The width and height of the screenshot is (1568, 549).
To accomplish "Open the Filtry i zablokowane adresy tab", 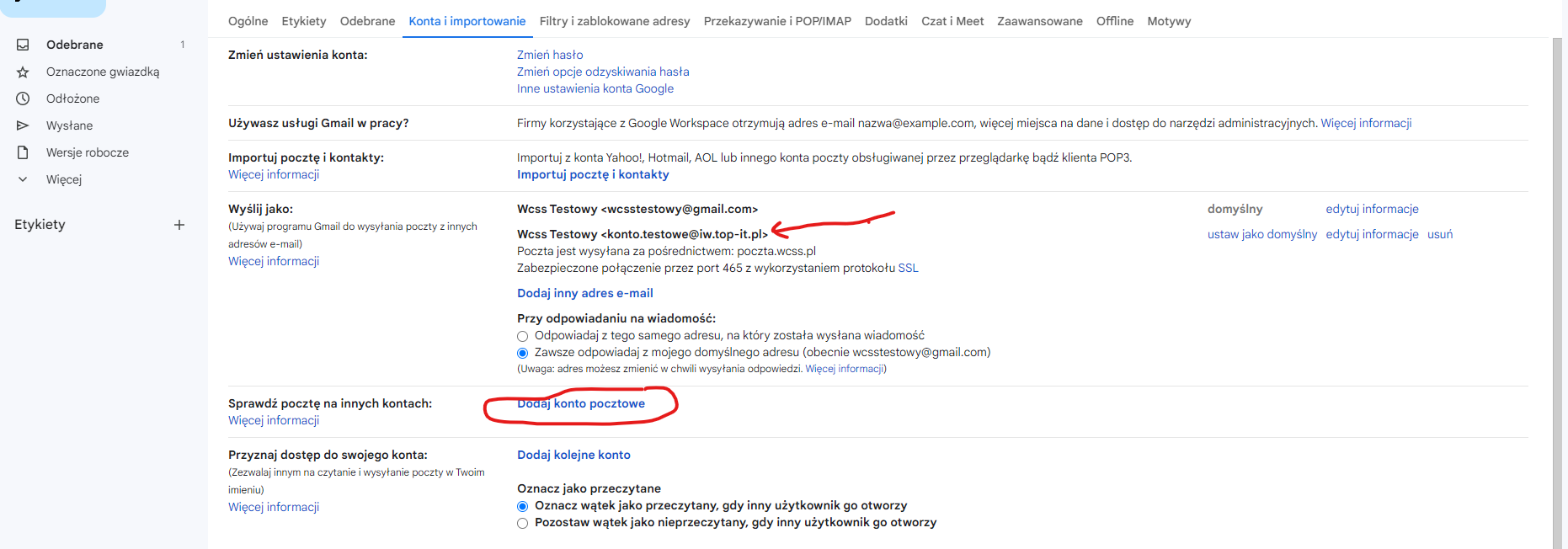I will pos(615,21).
